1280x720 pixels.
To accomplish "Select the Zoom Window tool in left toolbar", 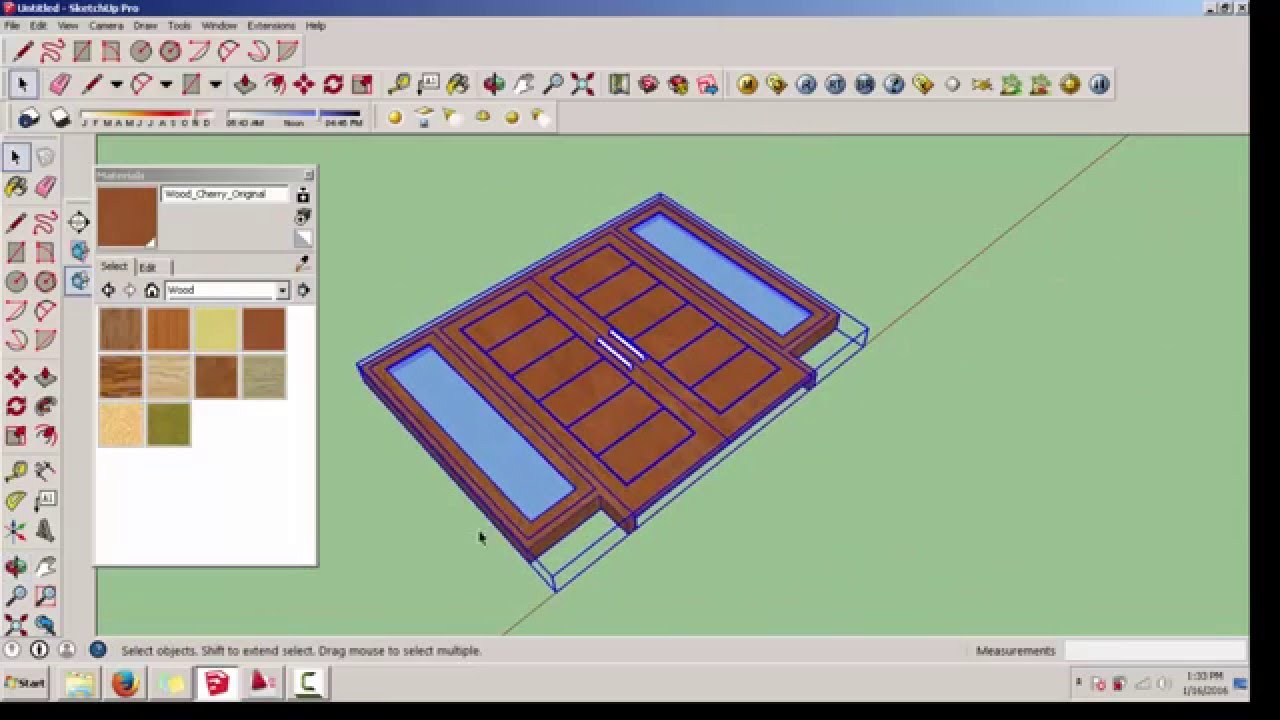I will tap(45, 597).
